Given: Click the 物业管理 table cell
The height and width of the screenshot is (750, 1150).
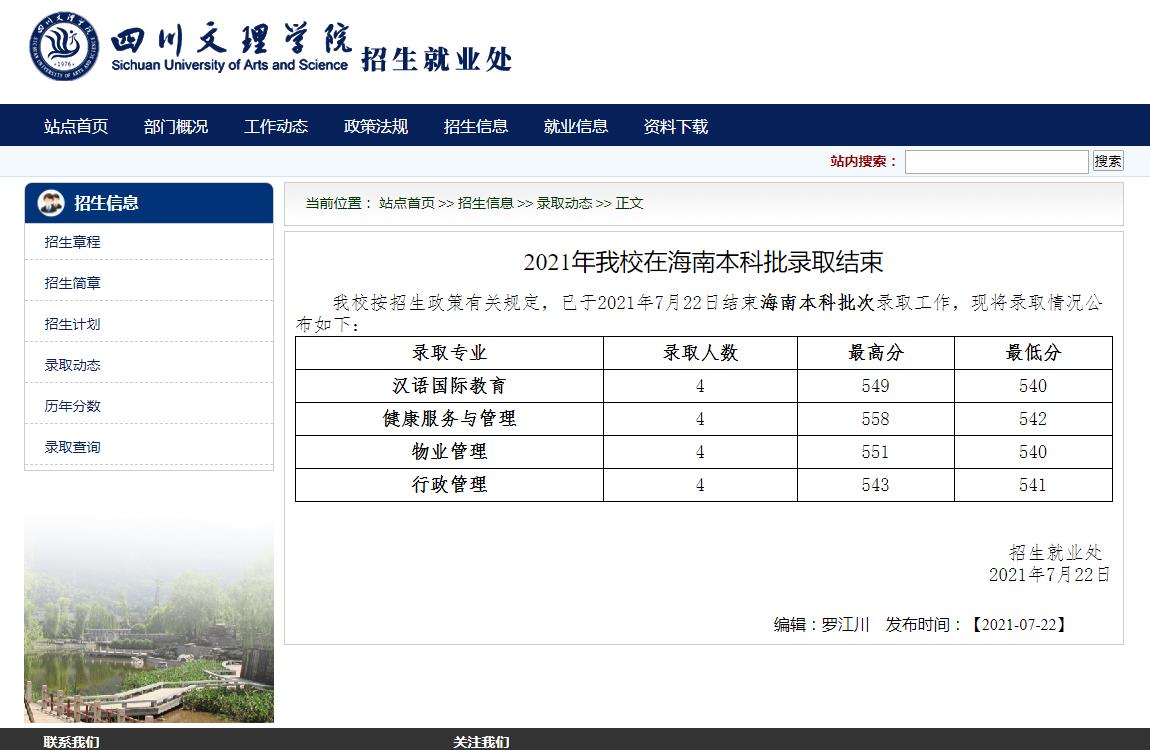Looking at the screenshot, I should pos(450,452).
